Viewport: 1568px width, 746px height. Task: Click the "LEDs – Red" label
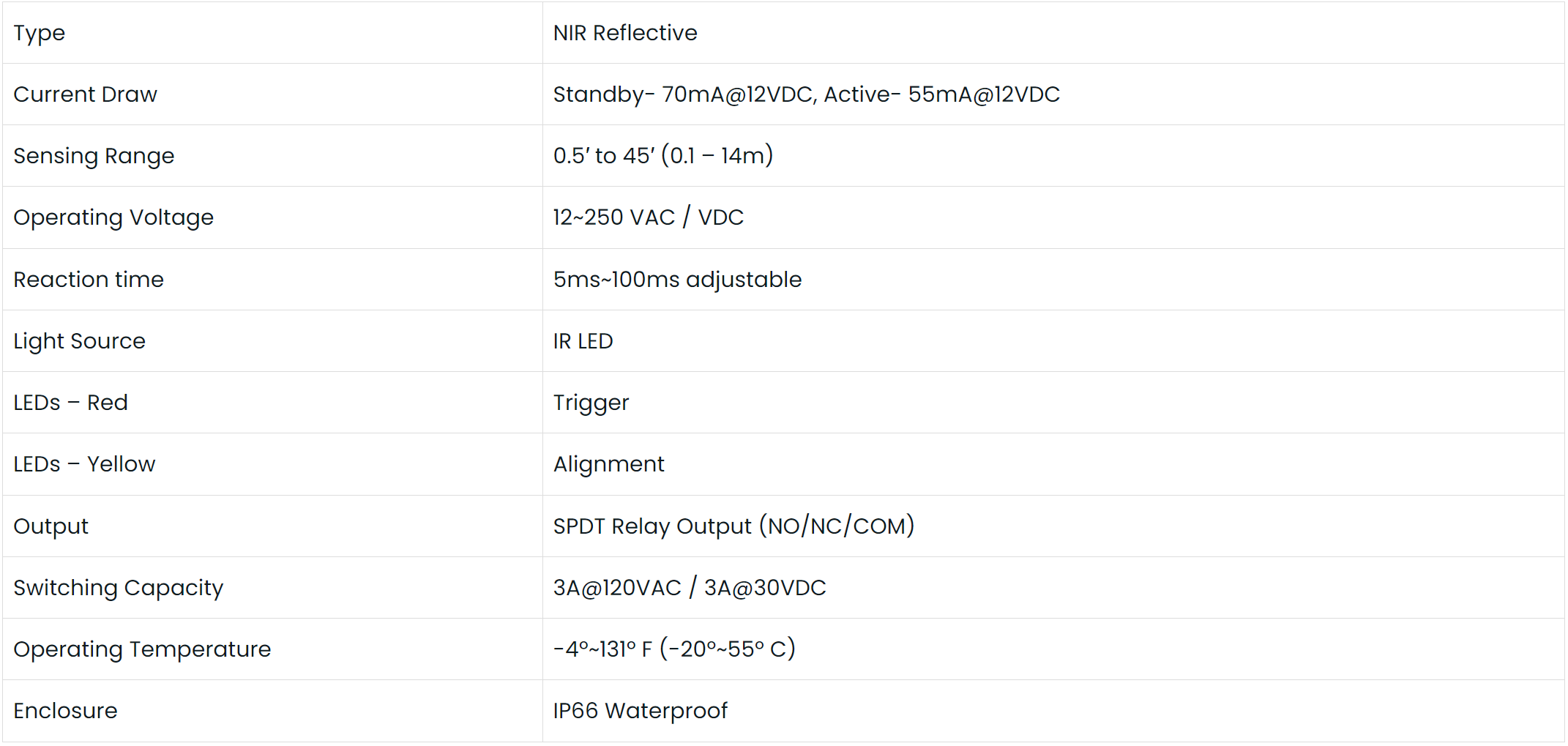click(x=70, y=403)
